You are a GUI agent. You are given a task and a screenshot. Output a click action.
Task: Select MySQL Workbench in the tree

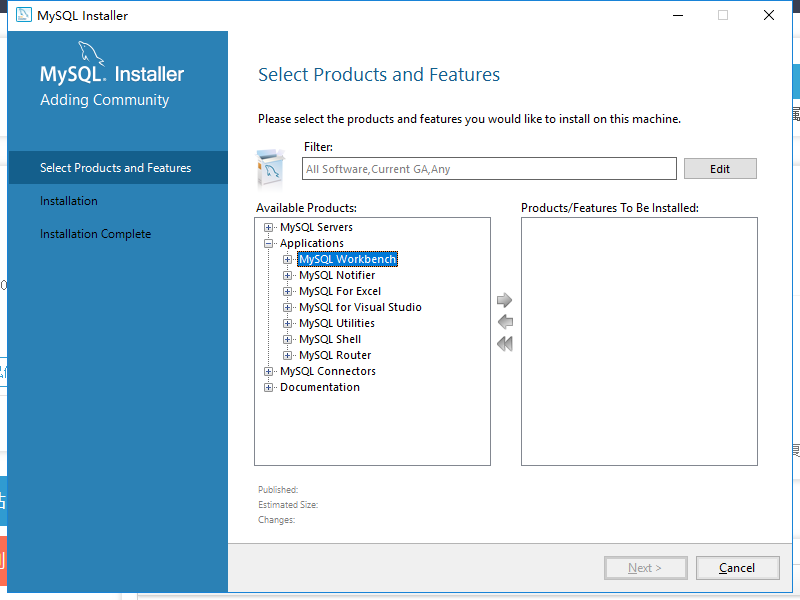point(347,259)
